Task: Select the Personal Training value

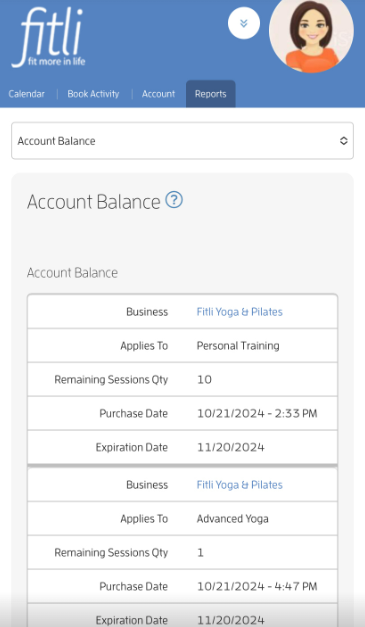Action: pos(238,346)
